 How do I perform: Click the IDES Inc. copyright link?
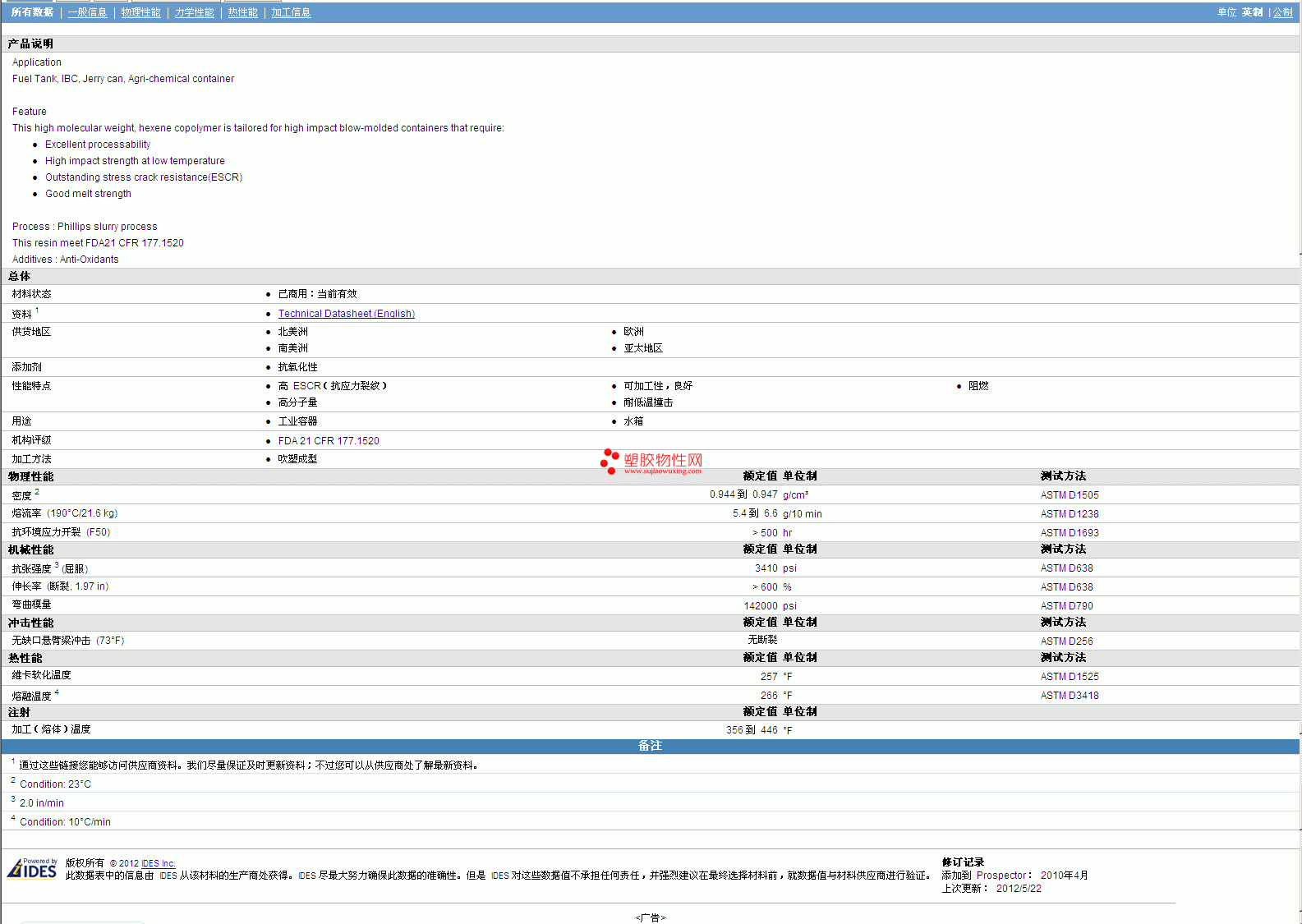click(x=159, y=863)
